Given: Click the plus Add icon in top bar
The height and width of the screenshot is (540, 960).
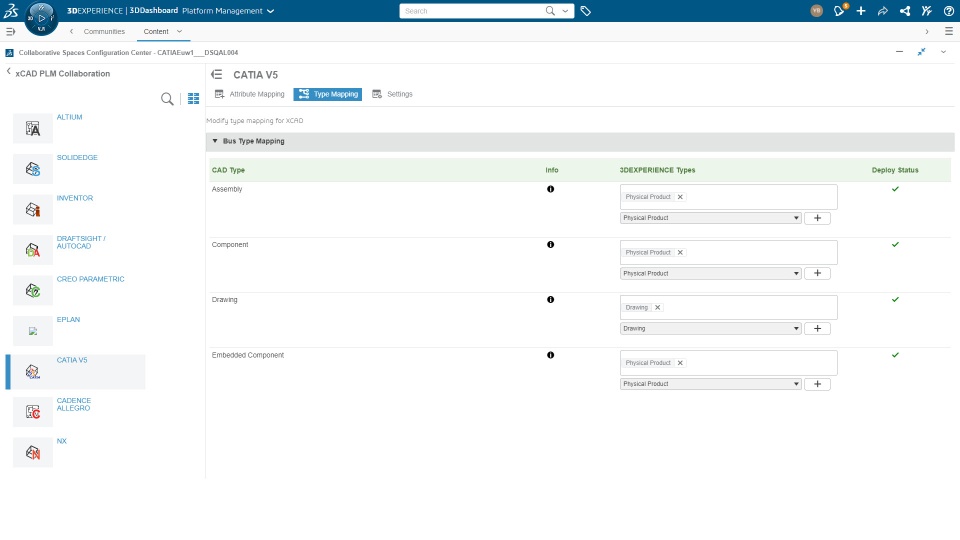Looking at the screenshot, I should click(x=861, y=10).
